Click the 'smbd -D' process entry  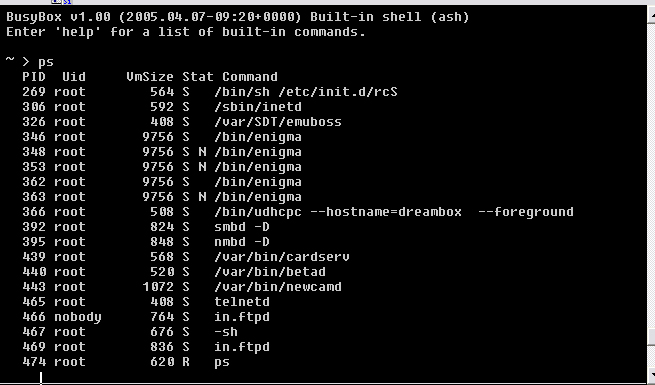pyautogui.click(x=242, y=227)
